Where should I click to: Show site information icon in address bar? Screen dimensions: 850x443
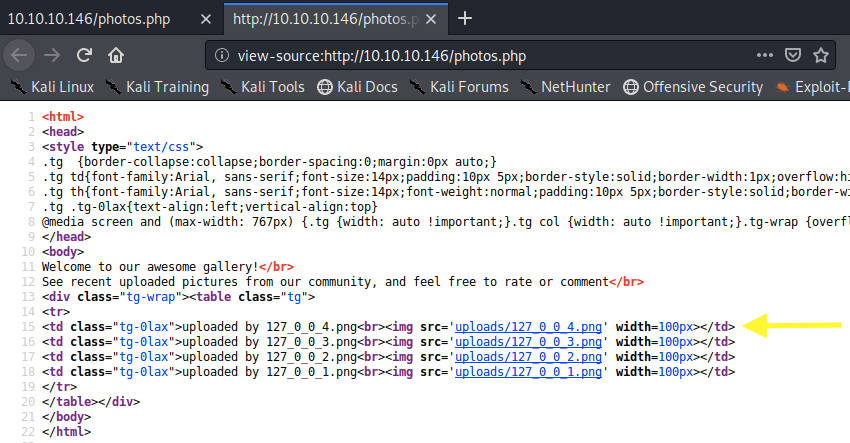click(222, 56)
